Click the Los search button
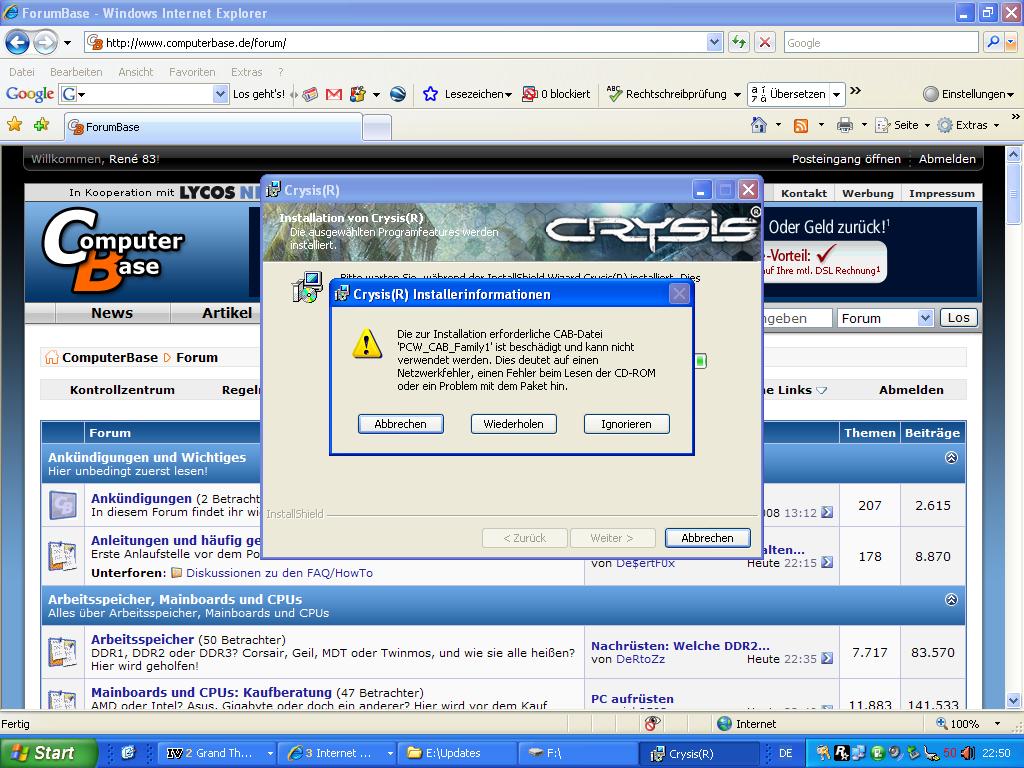Image resolution: width=1024 pixels, height=768 pixels. pos(958,317)
